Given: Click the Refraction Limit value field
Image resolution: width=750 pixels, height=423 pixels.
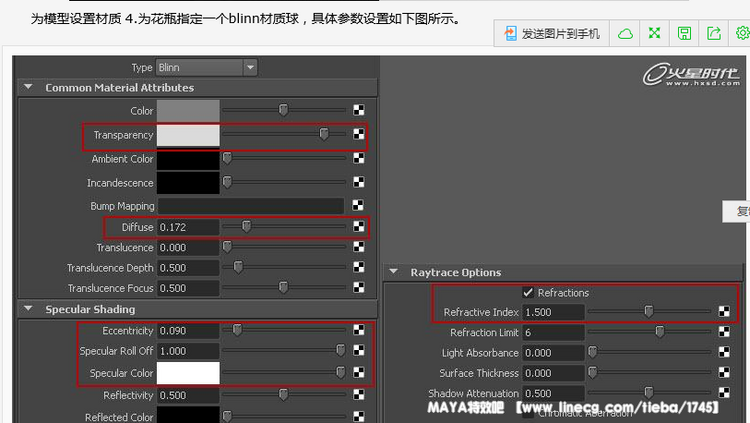Looking at the screenshot, I should (551, 333).
